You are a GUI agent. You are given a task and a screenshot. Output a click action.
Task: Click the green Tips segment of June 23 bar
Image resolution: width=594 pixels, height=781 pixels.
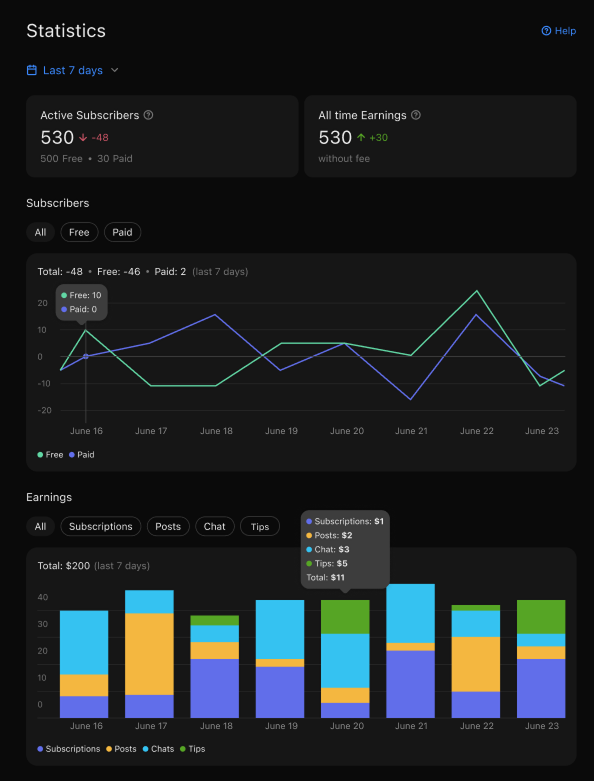(x=541, y=617)
